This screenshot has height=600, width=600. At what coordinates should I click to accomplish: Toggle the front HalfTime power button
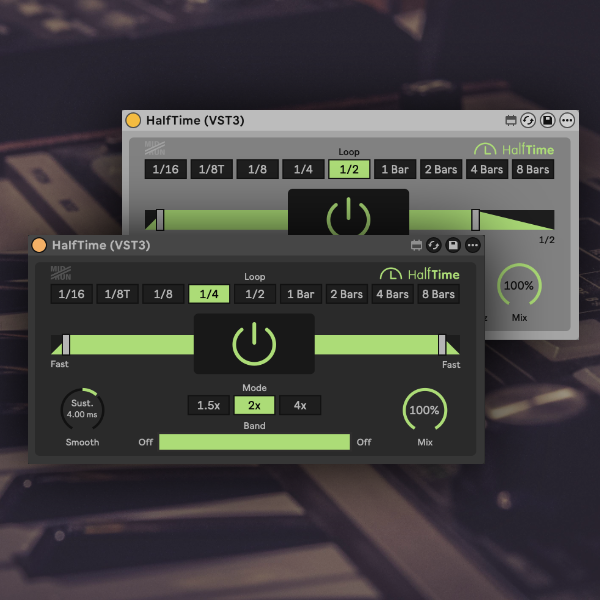[254, 344]
